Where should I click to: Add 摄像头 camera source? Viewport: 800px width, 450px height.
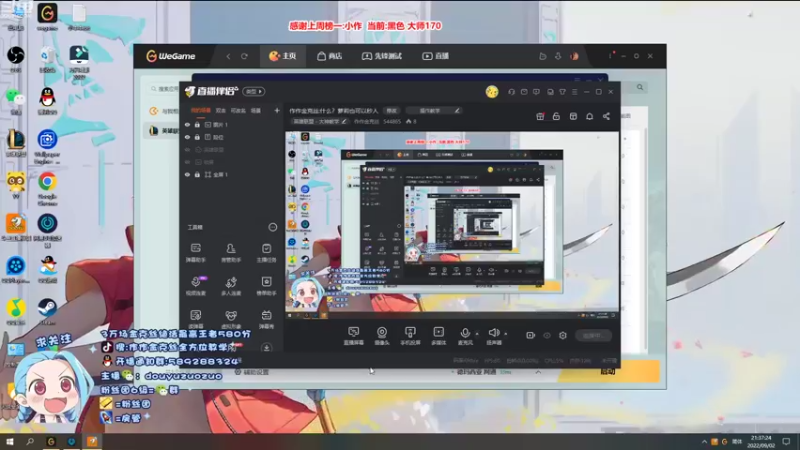click(x=382, y=336)
